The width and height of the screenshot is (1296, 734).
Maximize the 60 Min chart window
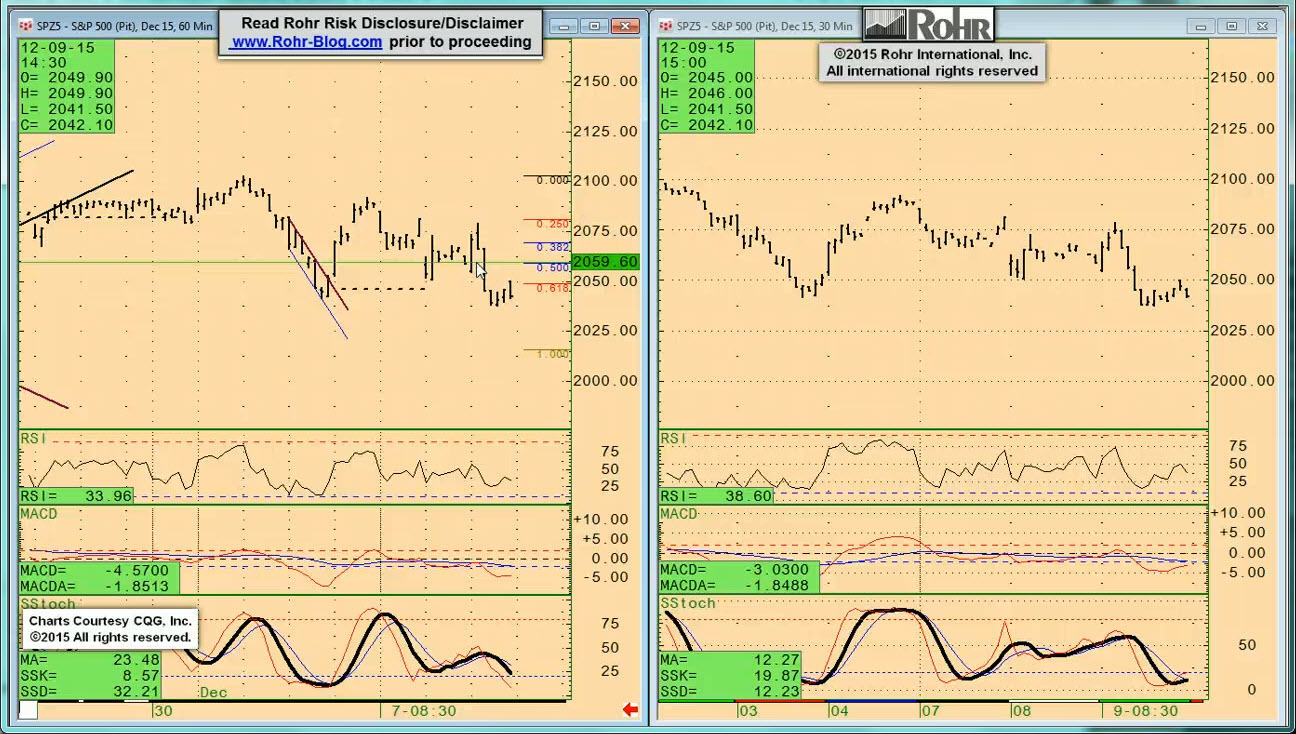click(595, 26)
